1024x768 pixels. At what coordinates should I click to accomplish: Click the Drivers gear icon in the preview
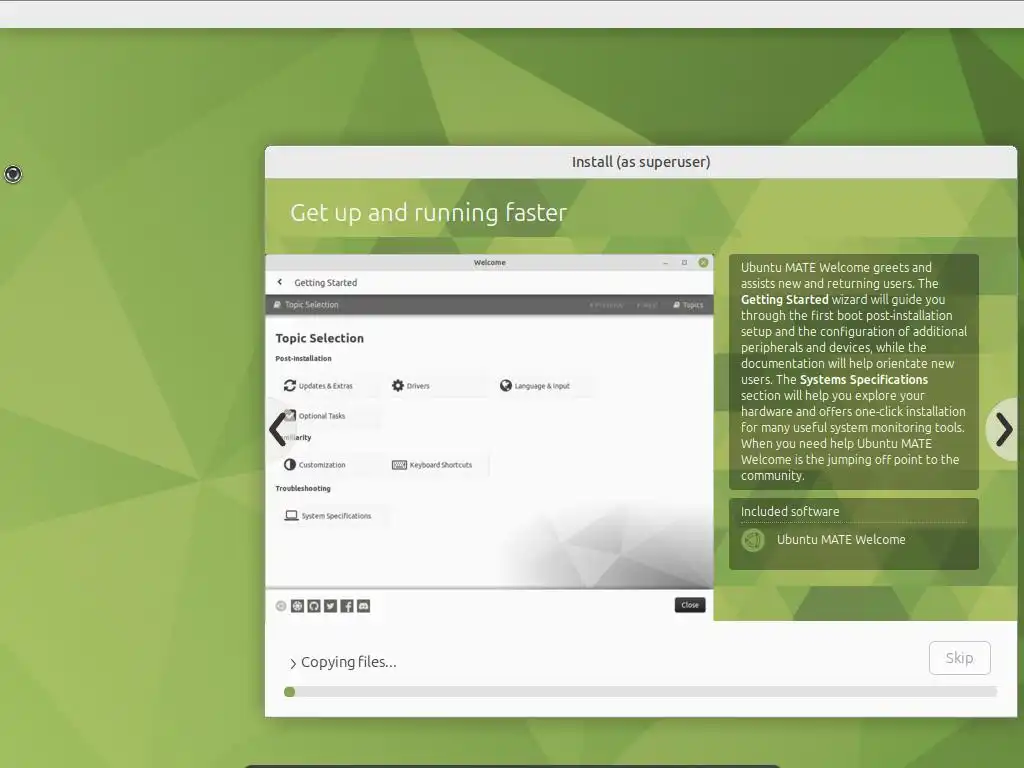398,385
